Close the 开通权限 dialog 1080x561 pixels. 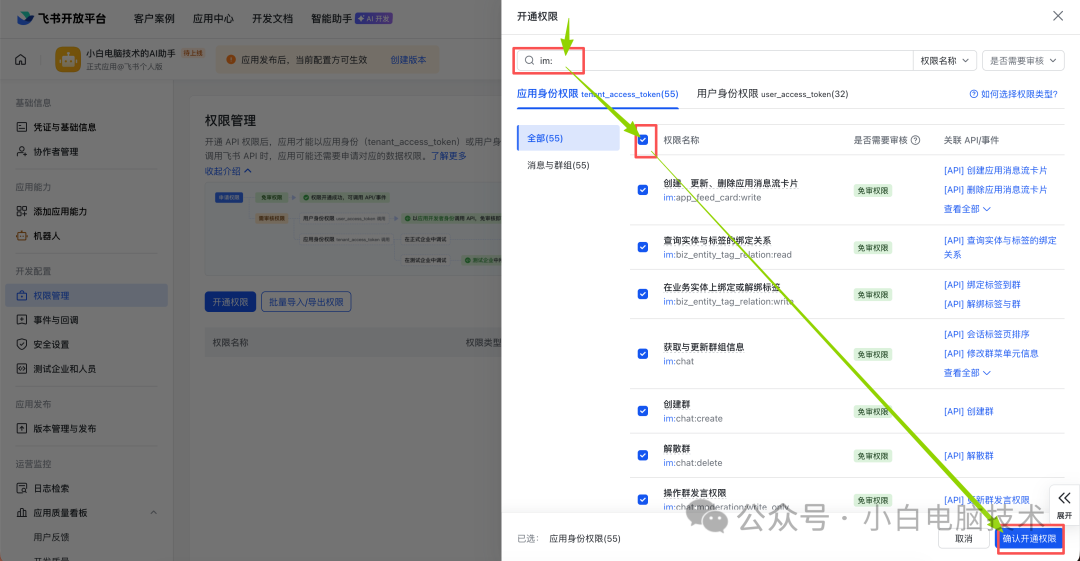coord(1058,16)
